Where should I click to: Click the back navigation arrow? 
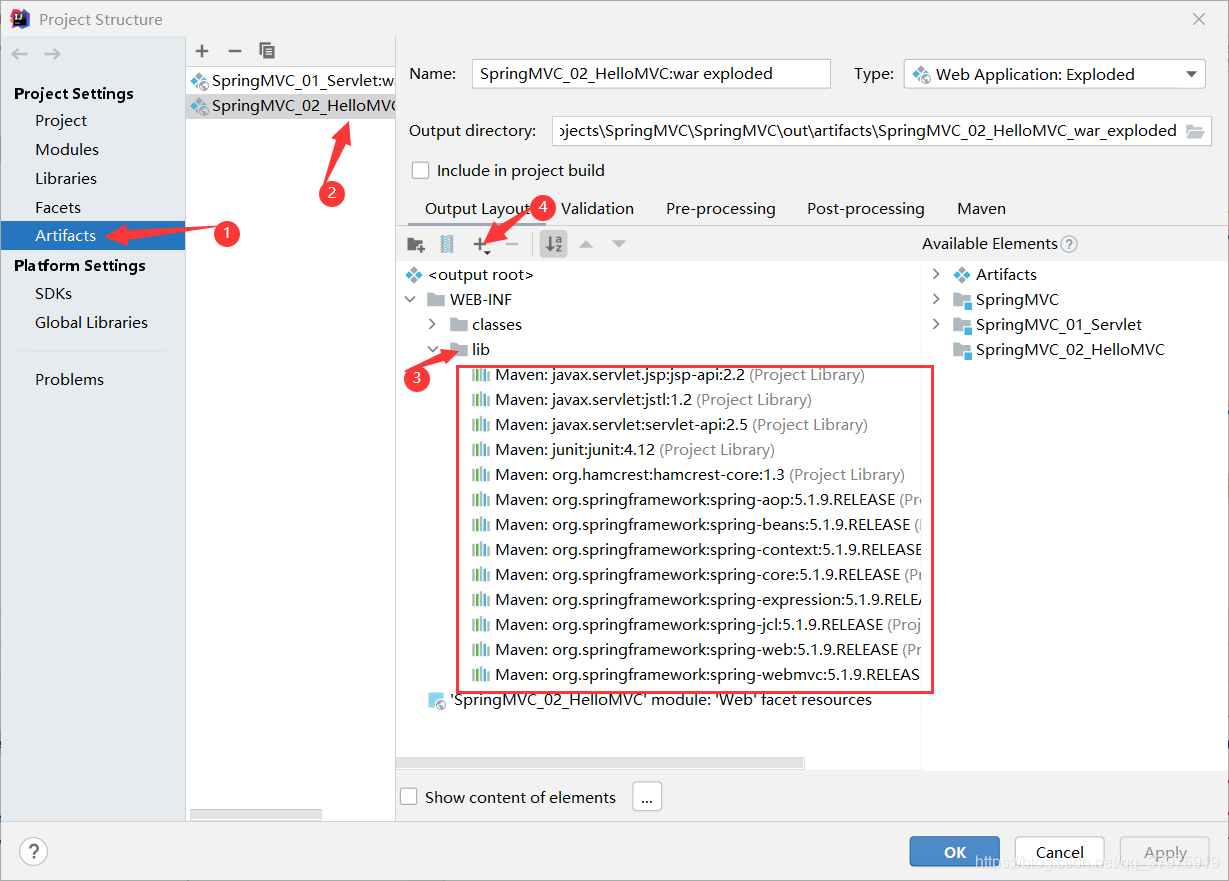(x=21, y=54)
